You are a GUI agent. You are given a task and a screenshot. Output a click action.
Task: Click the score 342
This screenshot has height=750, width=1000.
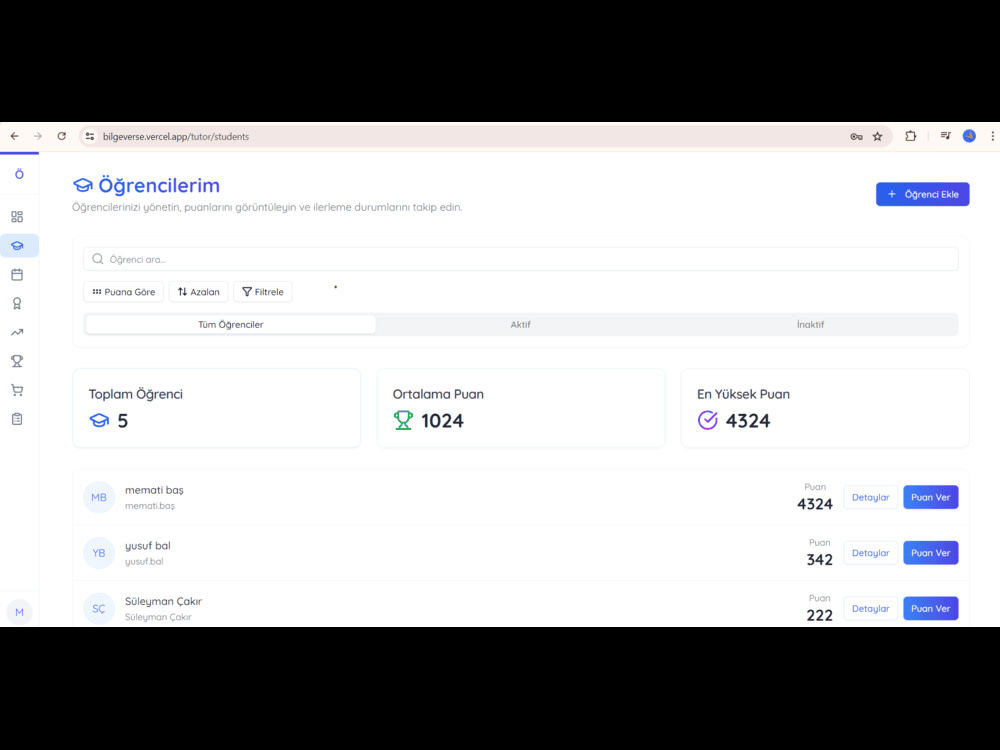[x=820, y=560]
